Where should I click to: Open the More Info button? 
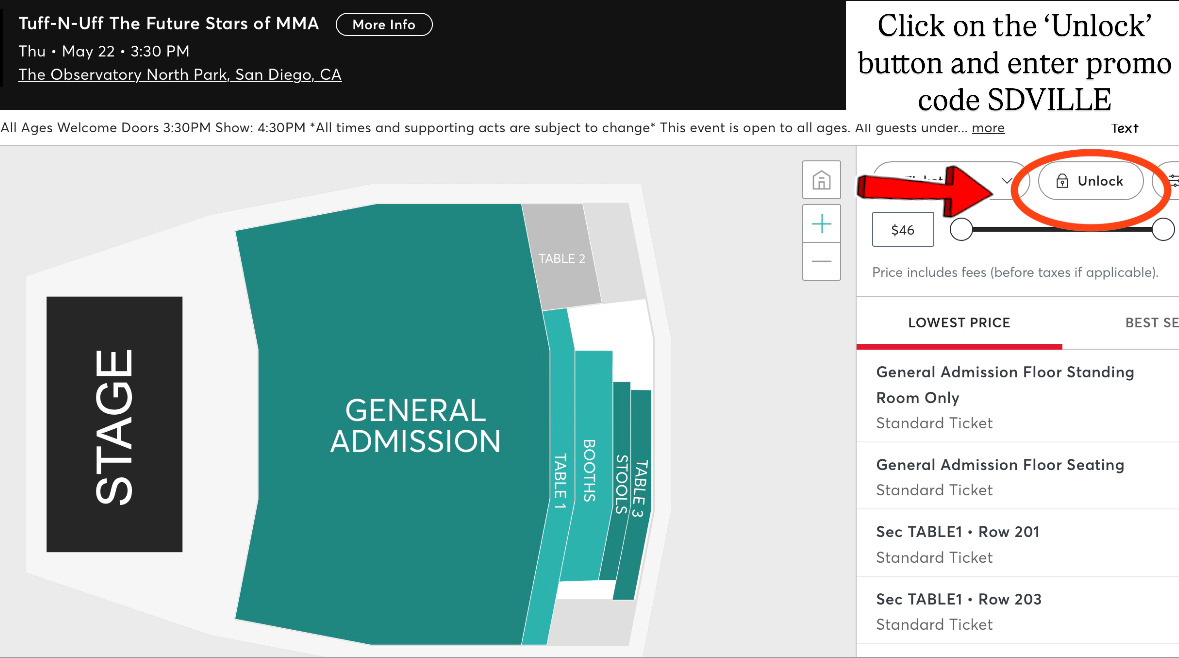[383, 24]
